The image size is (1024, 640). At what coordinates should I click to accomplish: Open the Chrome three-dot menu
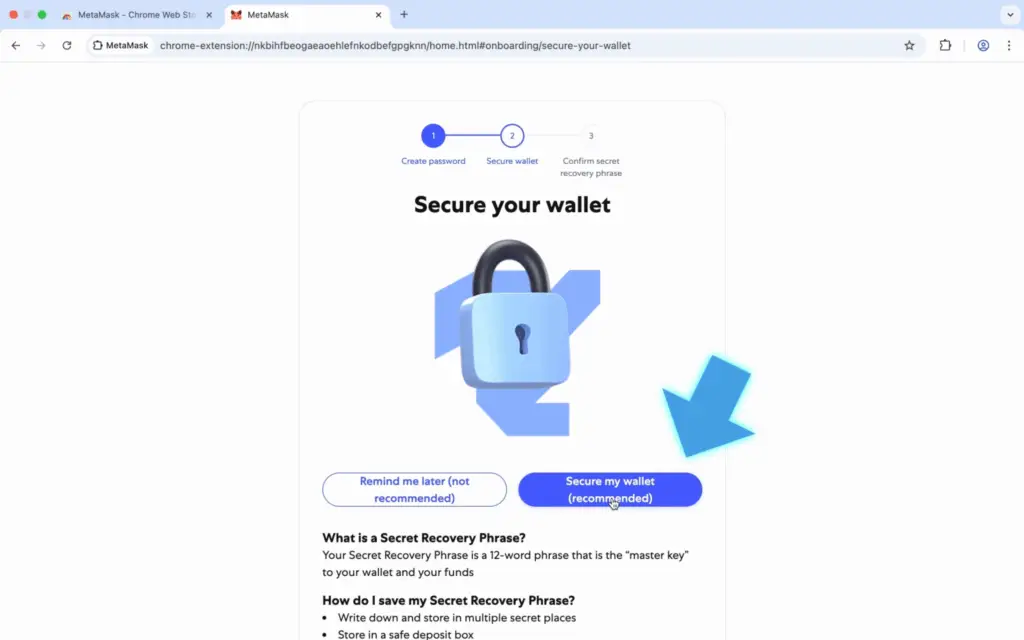pos(1009,46)
